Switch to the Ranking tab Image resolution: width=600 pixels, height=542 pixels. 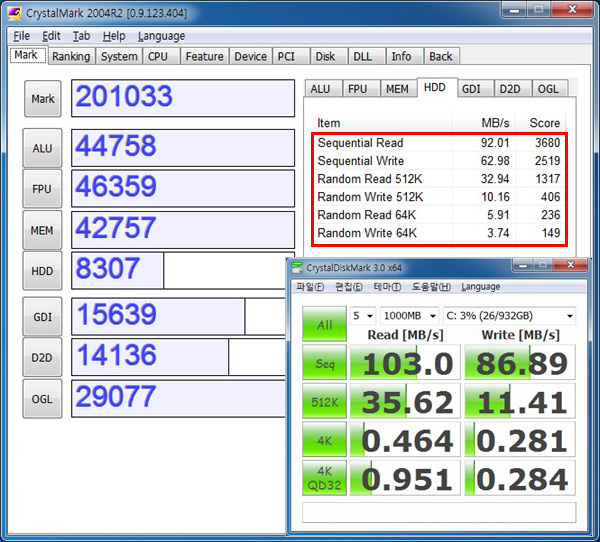[71, 56]
